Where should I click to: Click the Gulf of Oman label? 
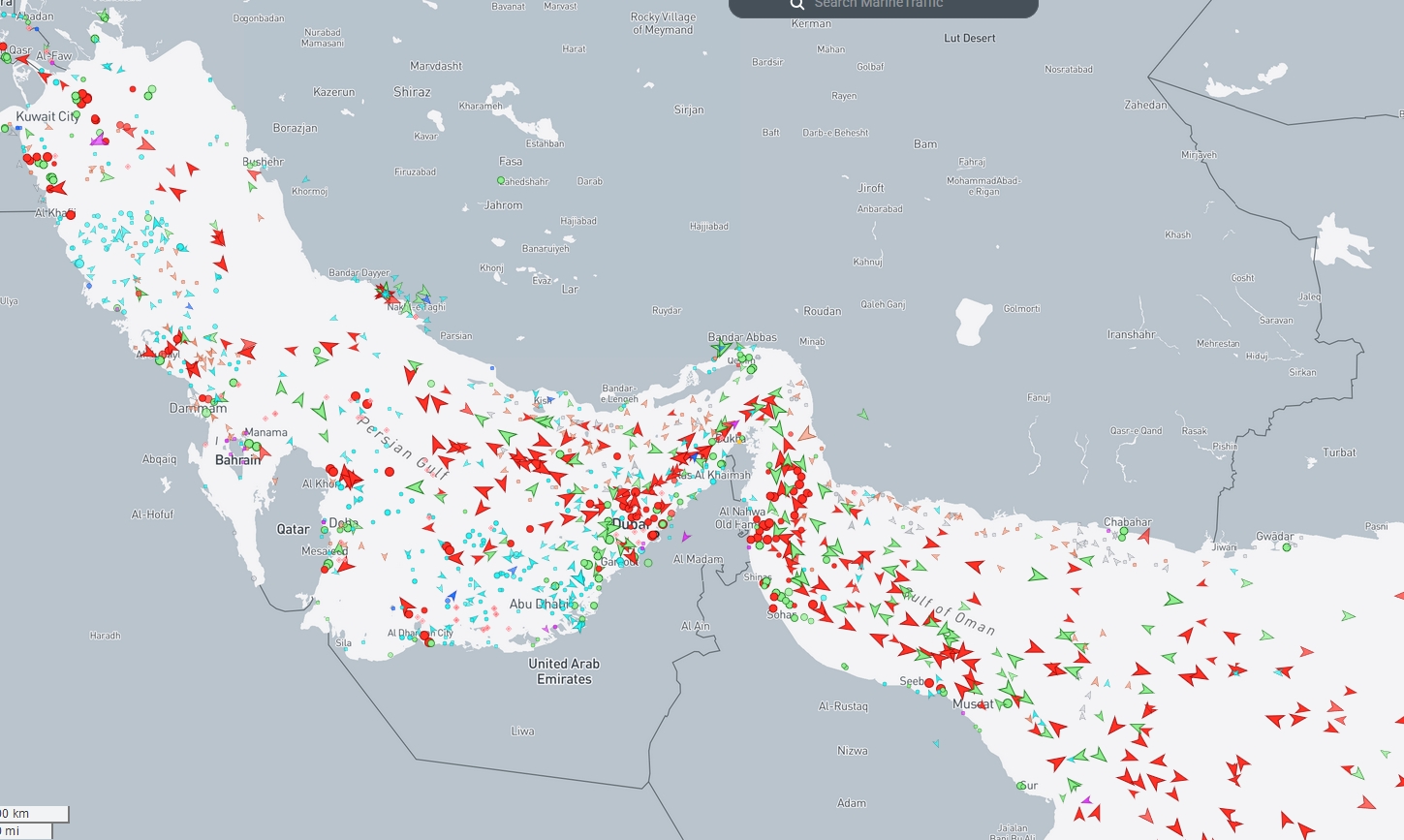(x=949, y=610)
